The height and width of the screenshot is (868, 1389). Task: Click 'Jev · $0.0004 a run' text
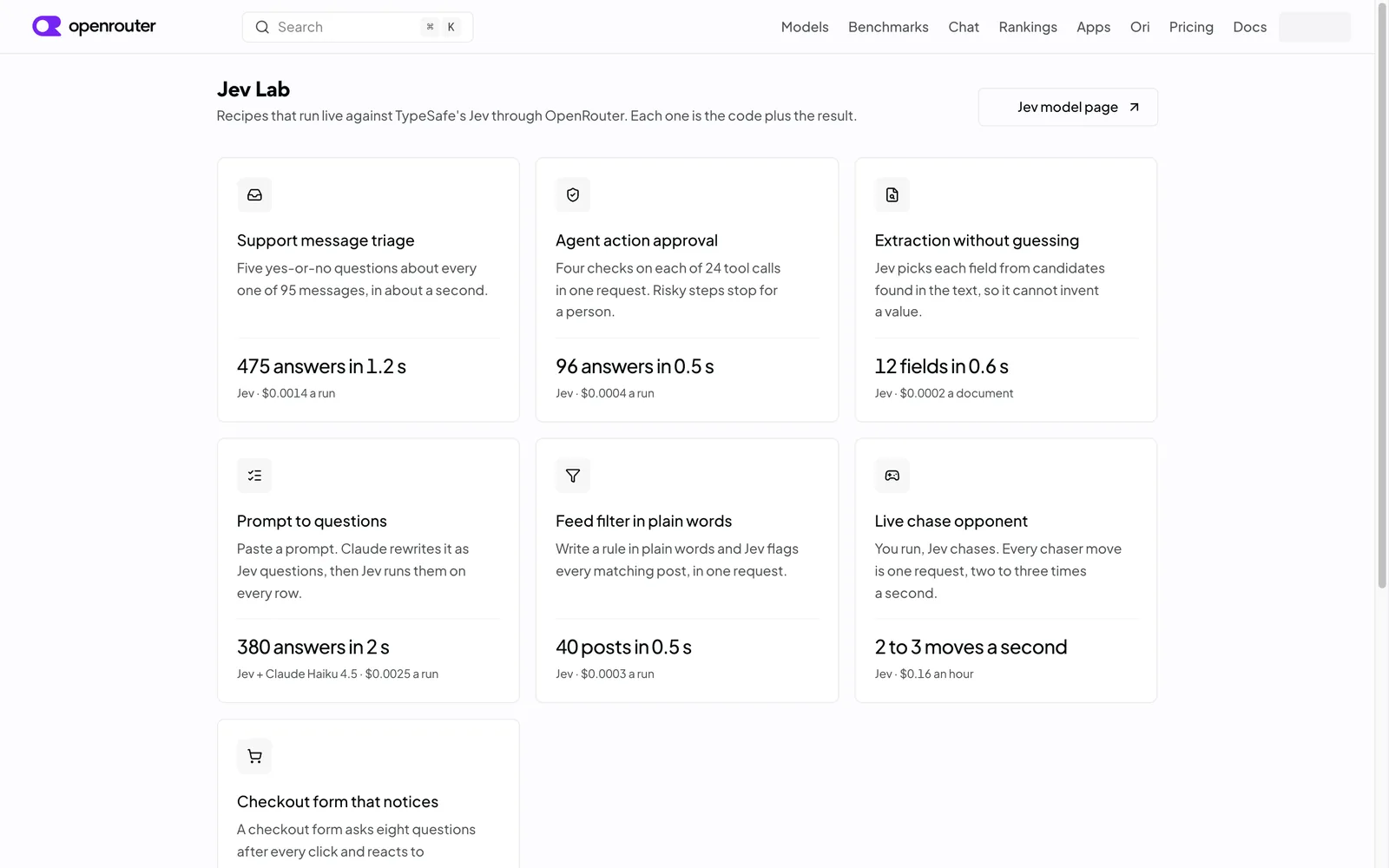pos(604,393)
